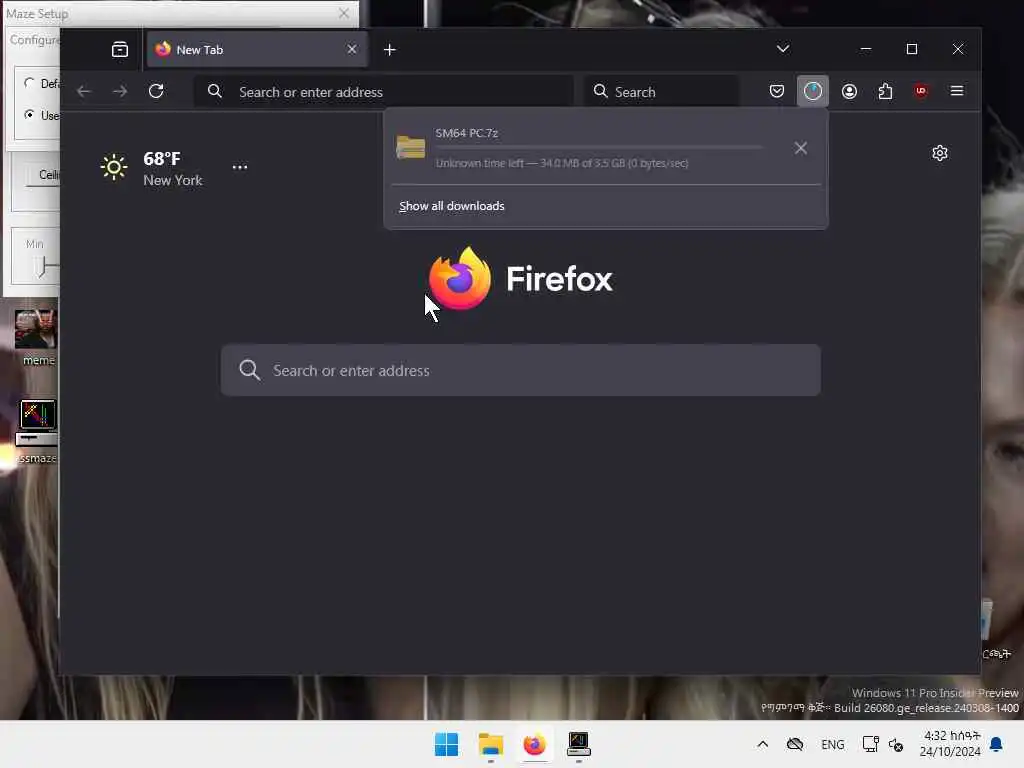Click the maze screensaver taskbar icon

pos(579,744)
